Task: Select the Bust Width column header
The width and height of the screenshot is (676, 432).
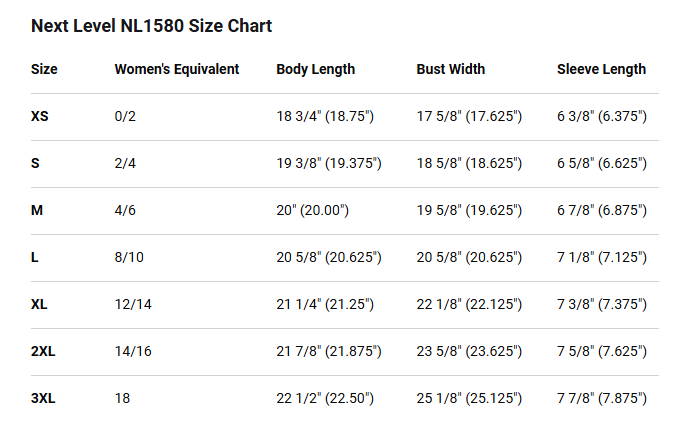Action: (x=451, y=69)
